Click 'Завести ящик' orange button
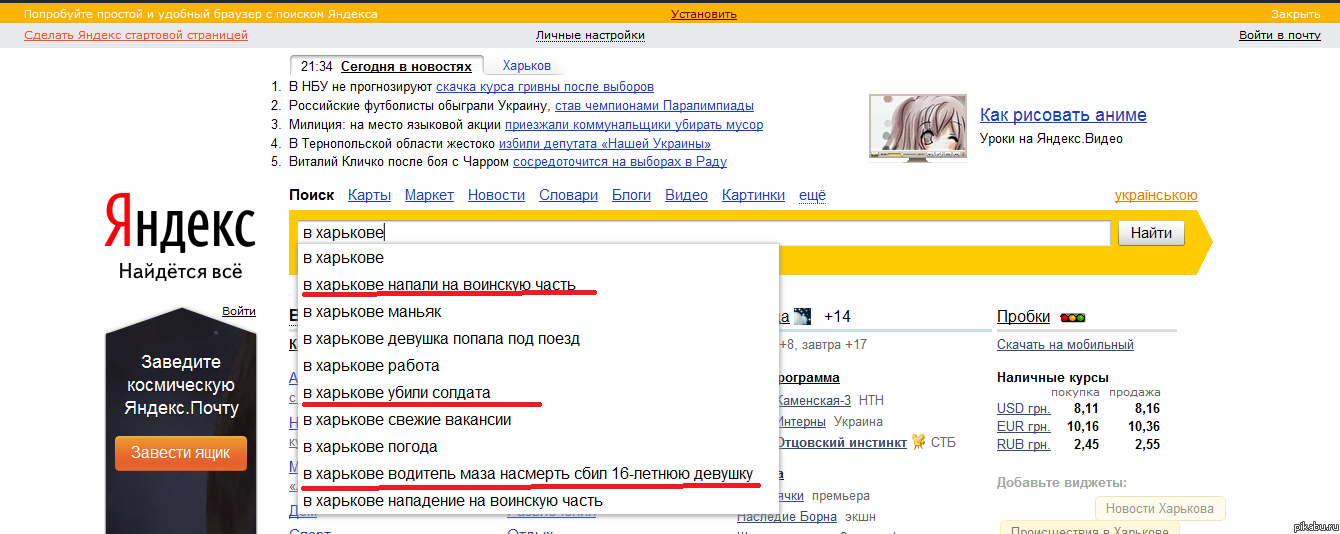1340x534 pixels. pyautogui.click(x=180, y=453)
